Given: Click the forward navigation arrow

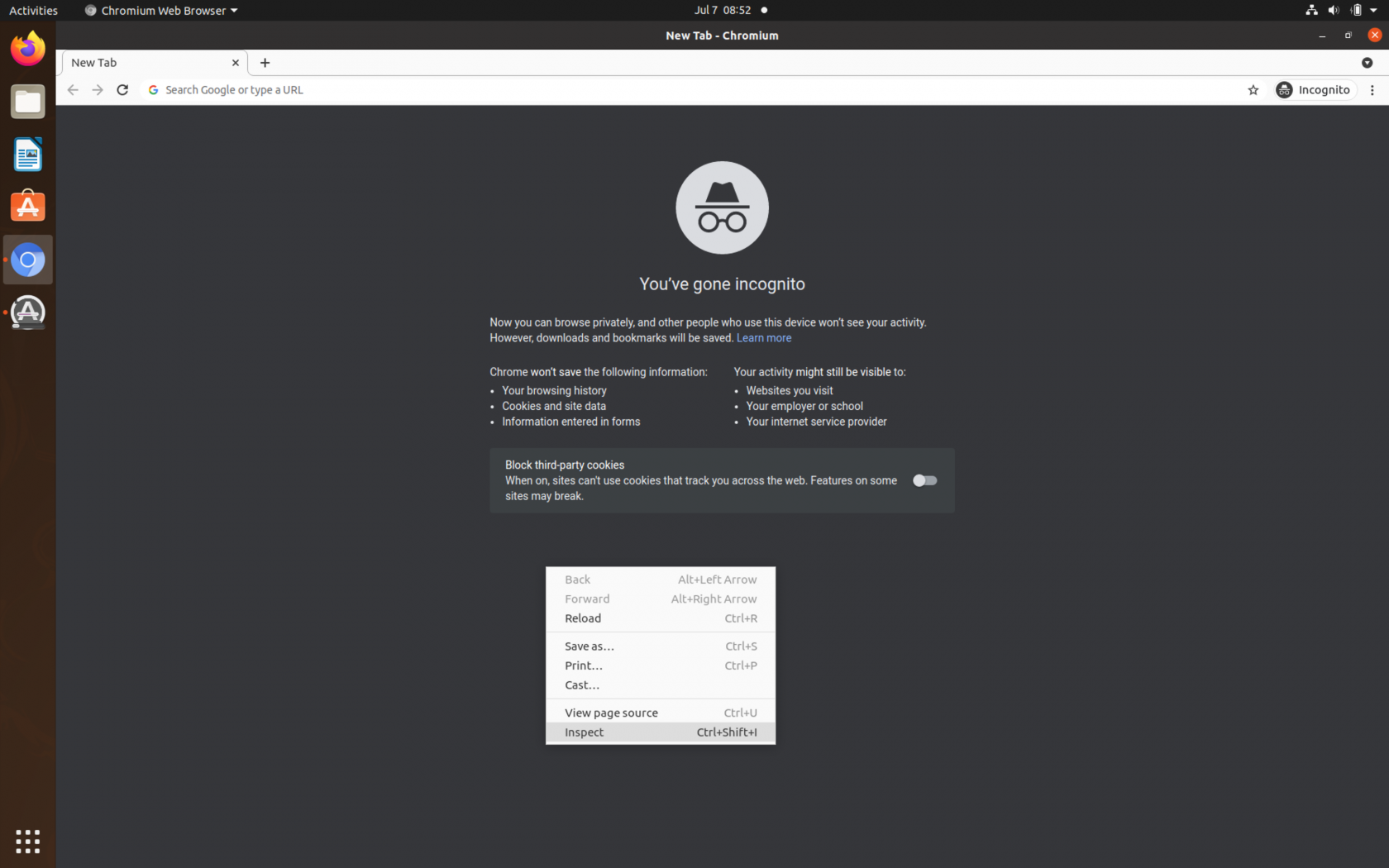Looking at the screenshot, I should (x=98, y=90).
